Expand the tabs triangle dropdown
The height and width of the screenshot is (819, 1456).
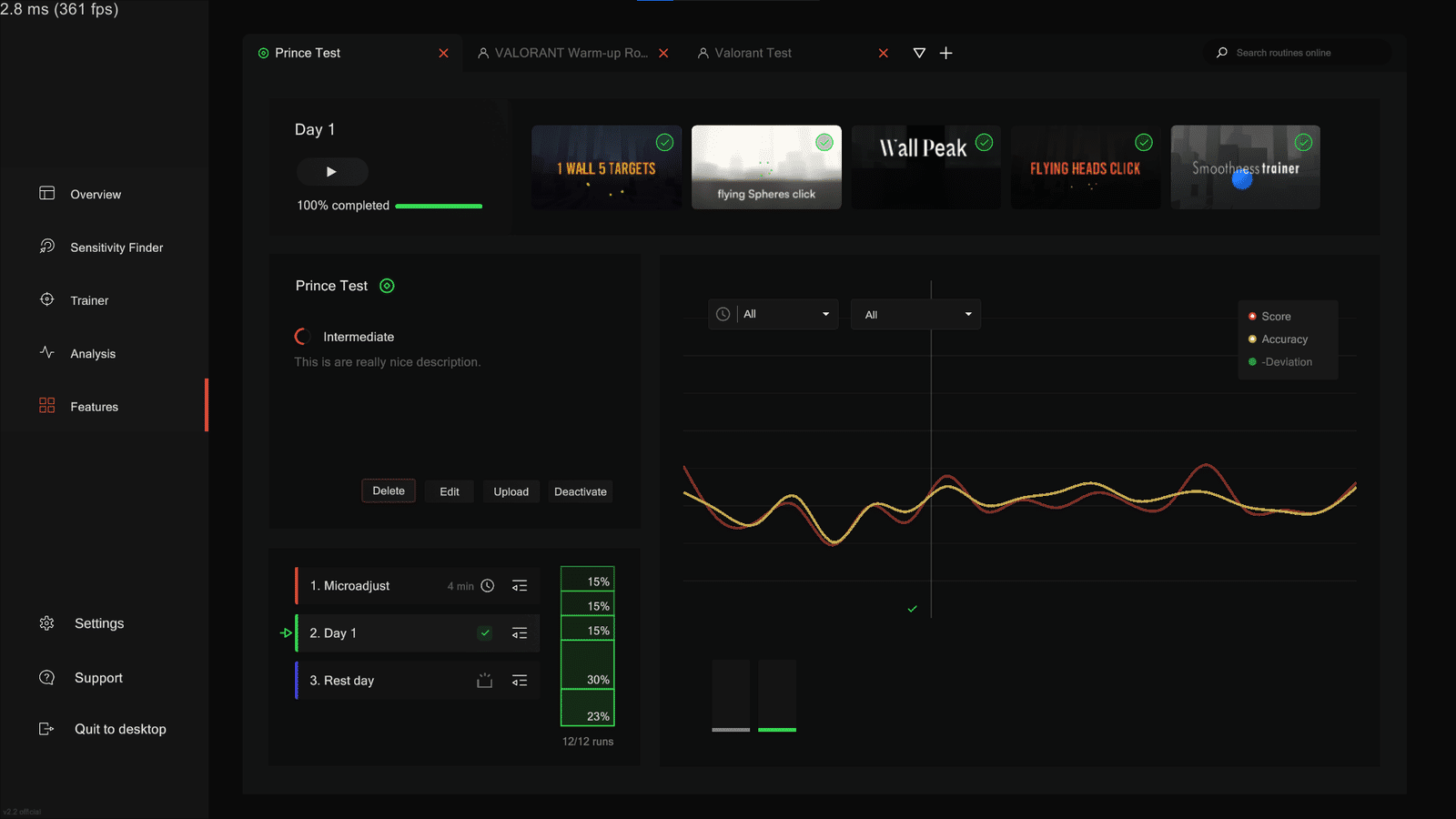coord(919,53)
